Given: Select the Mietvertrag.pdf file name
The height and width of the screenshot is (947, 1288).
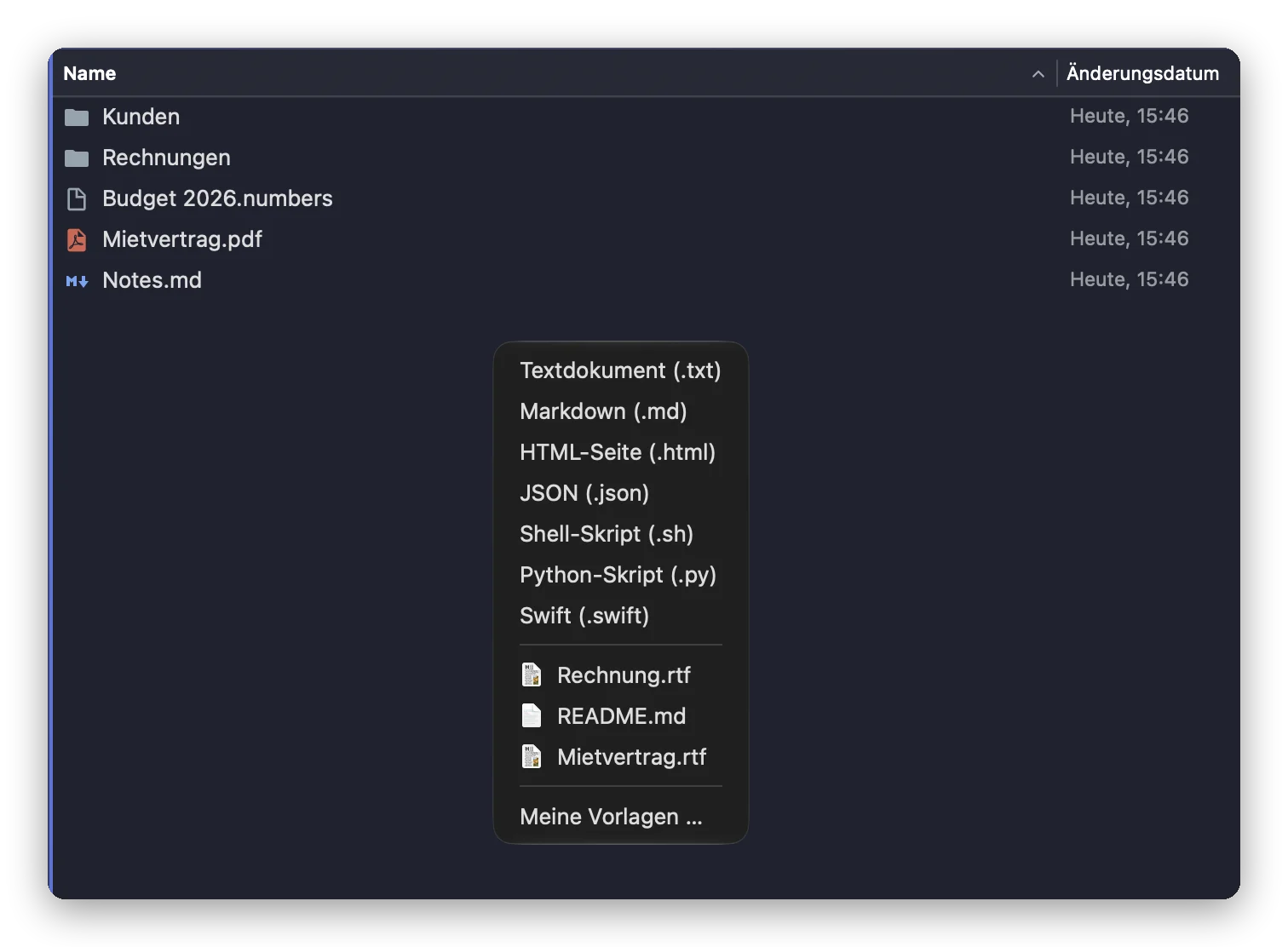Looking at the screenshot, I should 182,239.
